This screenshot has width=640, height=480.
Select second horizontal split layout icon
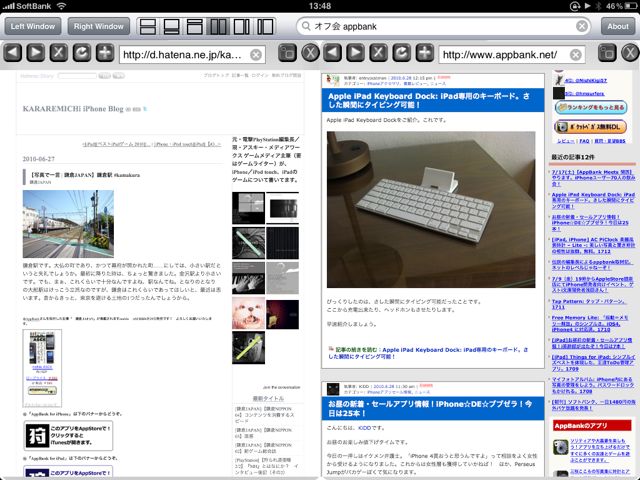[x=171, y=27]
